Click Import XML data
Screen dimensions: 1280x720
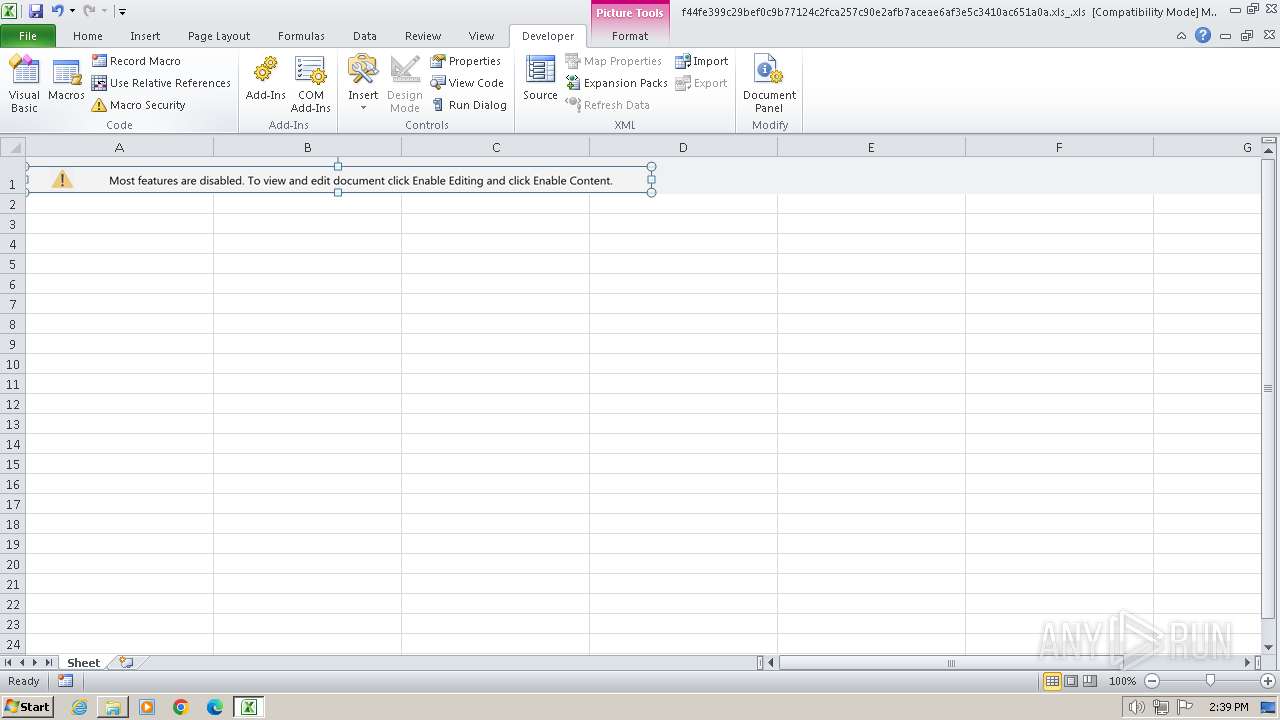[x=701, y=61]
